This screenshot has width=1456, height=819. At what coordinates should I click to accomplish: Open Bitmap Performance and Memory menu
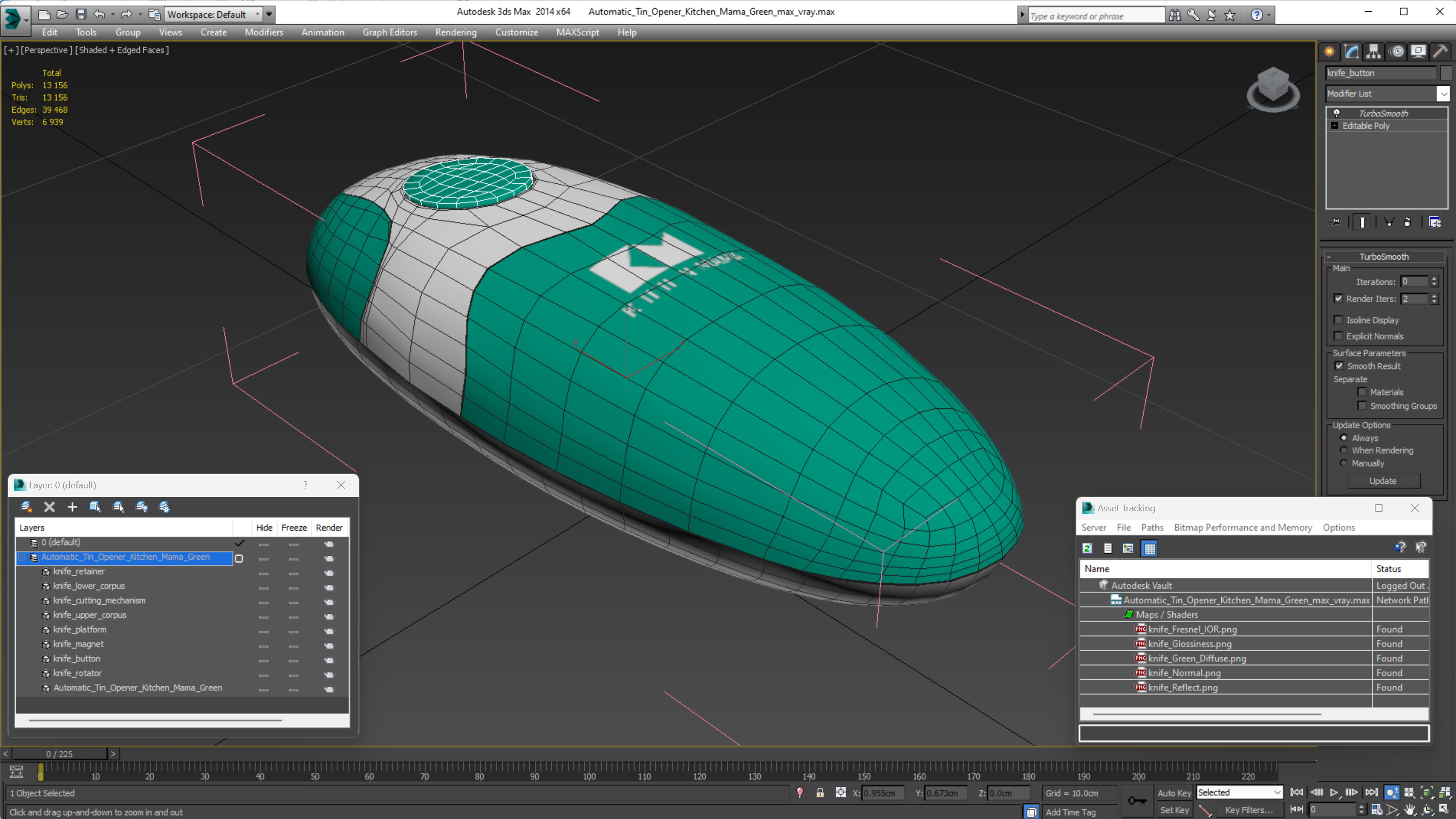click(1242, 527)
